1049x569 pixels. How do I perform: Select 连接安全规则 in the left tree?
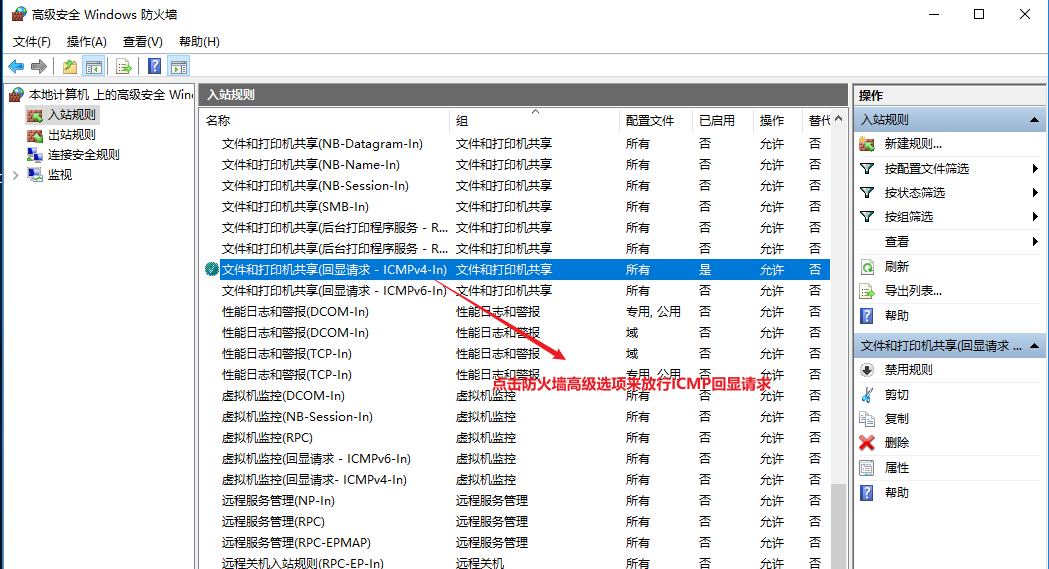coord(84,154)
